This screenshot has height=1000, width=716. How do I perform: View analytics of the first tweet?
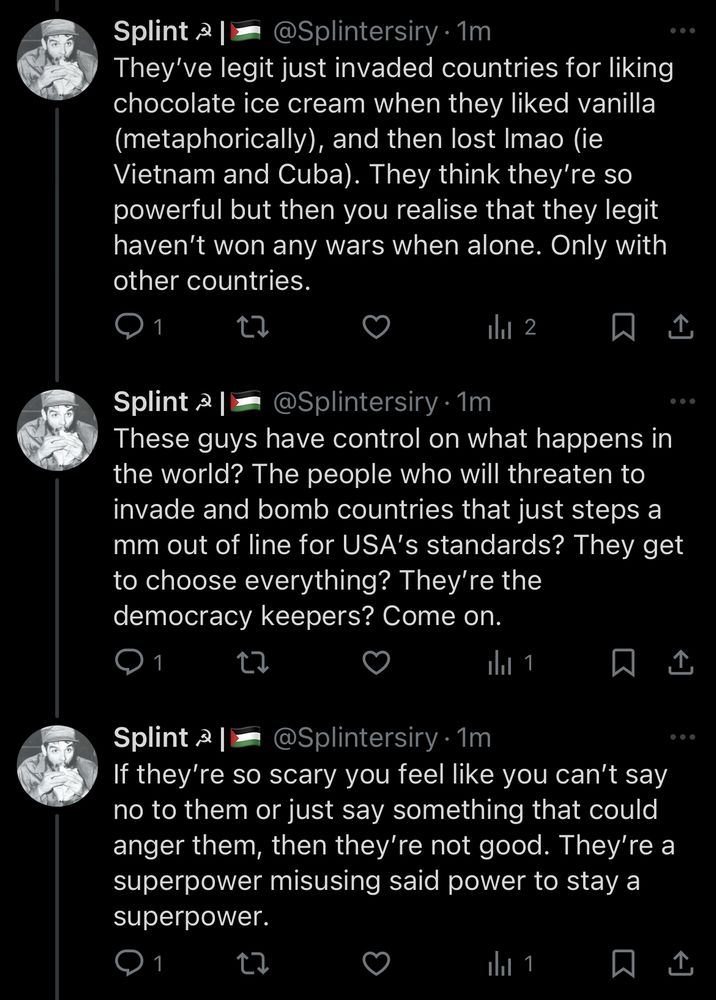point(501,327)
